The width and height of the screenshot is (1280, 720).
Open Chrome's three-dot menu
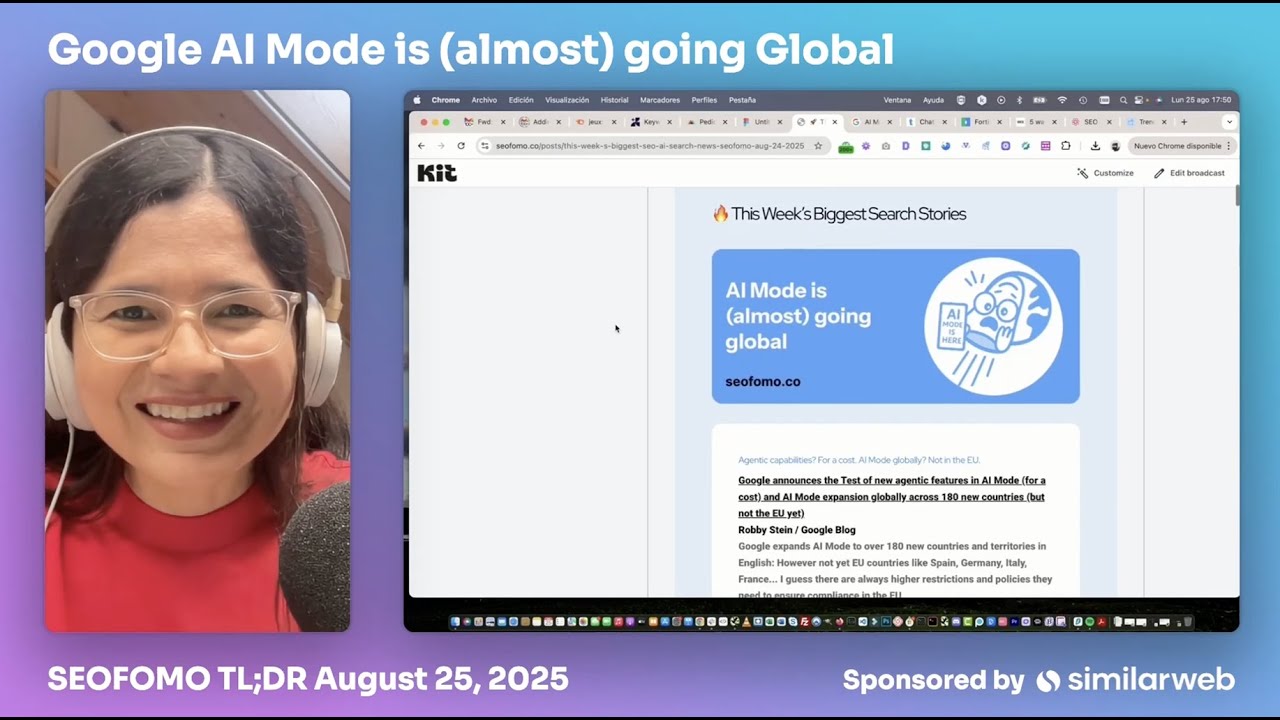[x=1229, y=146]
